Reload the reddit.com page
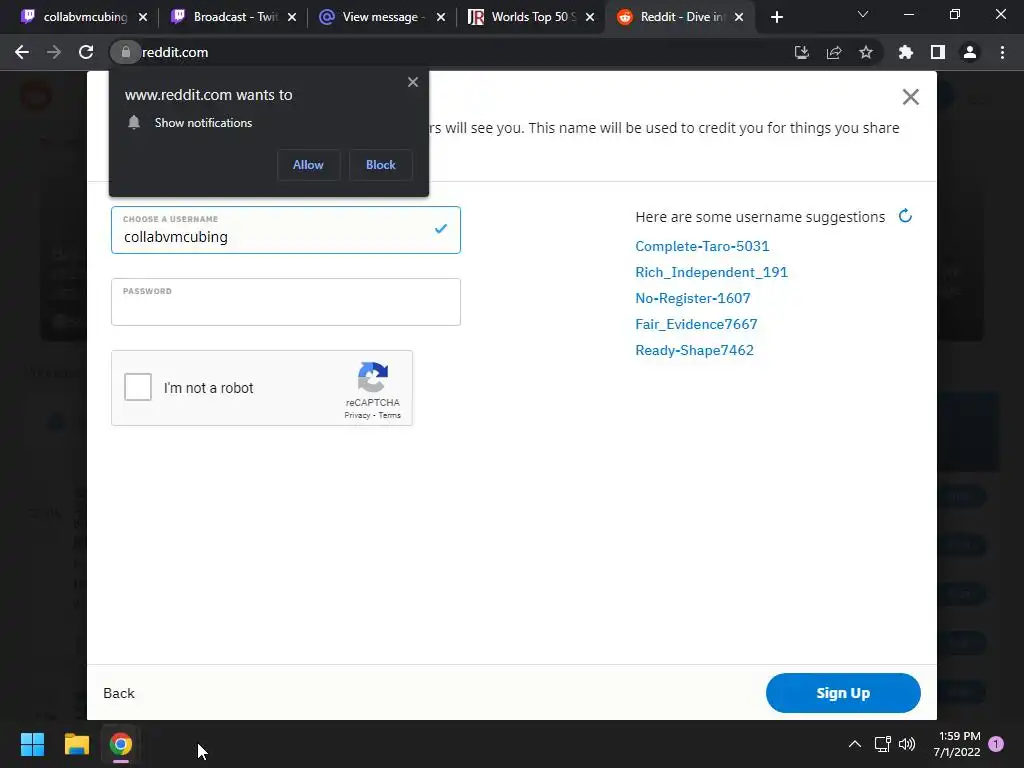The image size is (1024, 768). click(86, 52)
